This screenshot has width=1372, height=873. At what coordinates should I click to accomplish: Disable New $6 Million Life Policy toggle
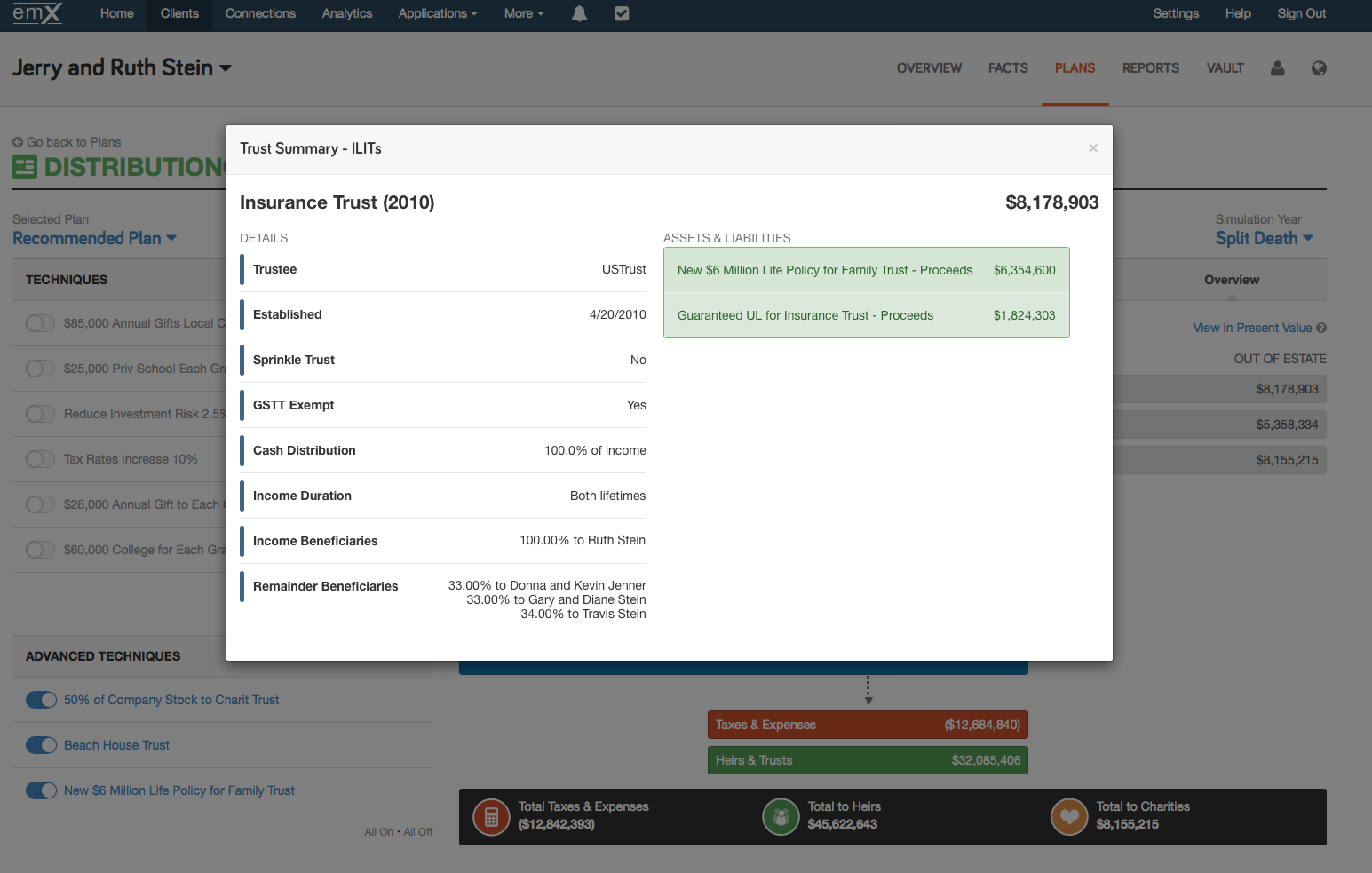pos(41,790)
